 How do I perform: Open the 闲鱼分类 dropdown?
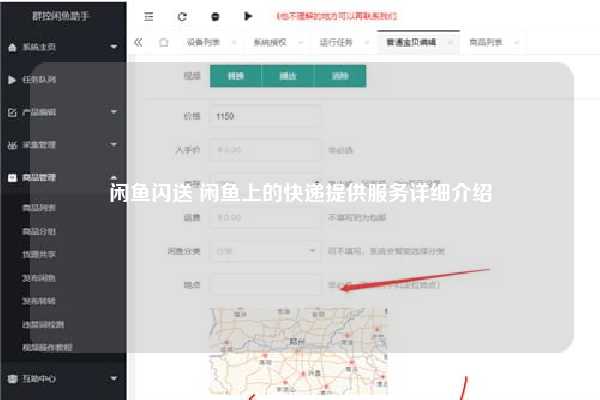coord(265,251)
